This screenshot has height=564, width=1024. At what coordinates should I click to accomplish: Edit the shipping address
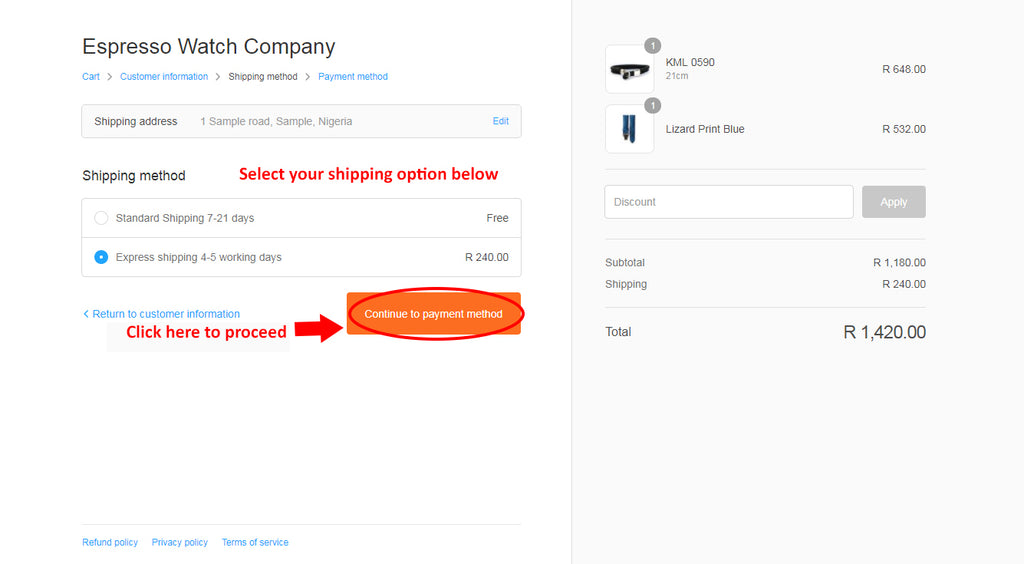coord(501,121)
